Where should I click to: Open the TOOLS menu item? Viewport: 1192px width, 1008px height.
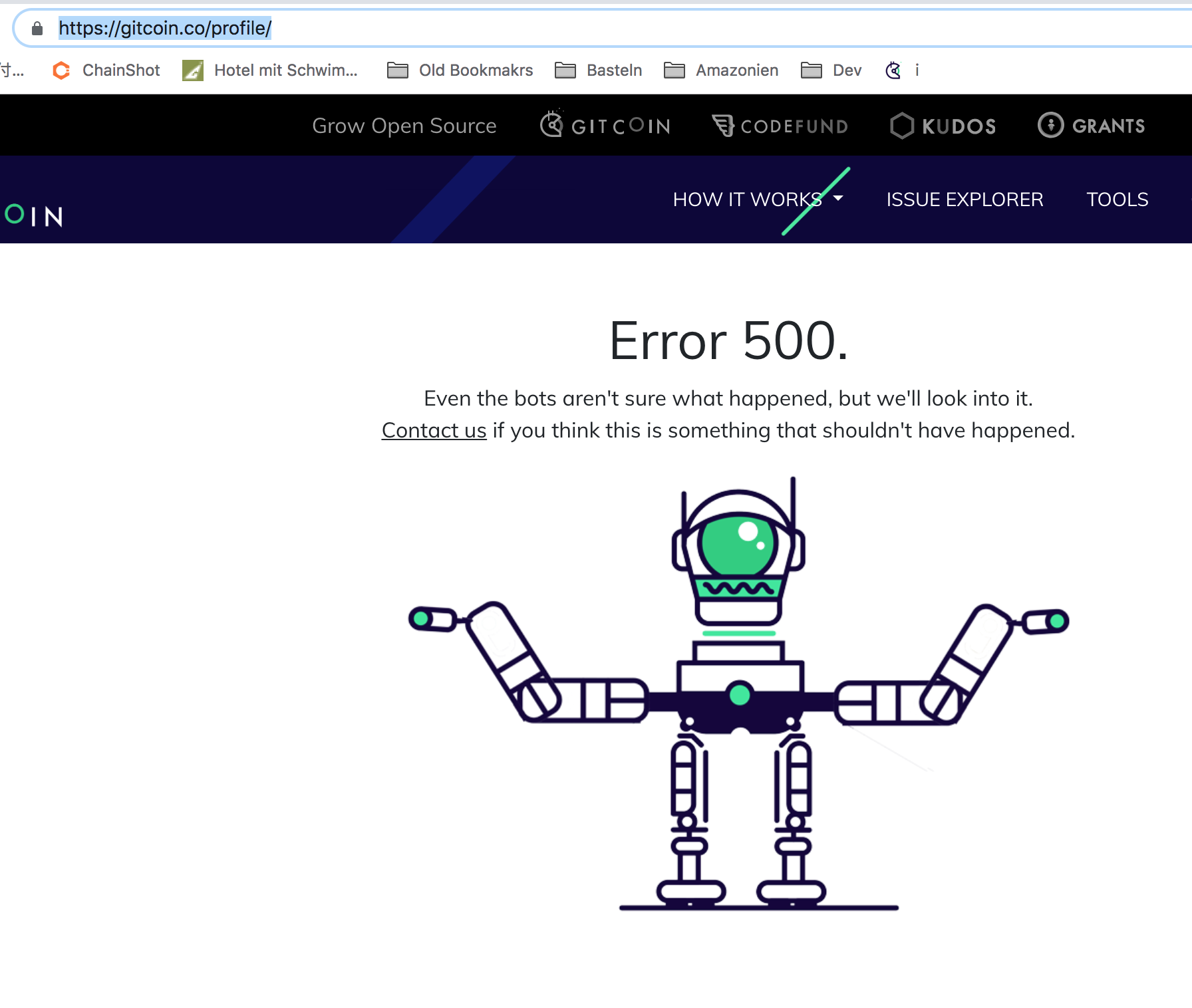tap(1117, 199)
